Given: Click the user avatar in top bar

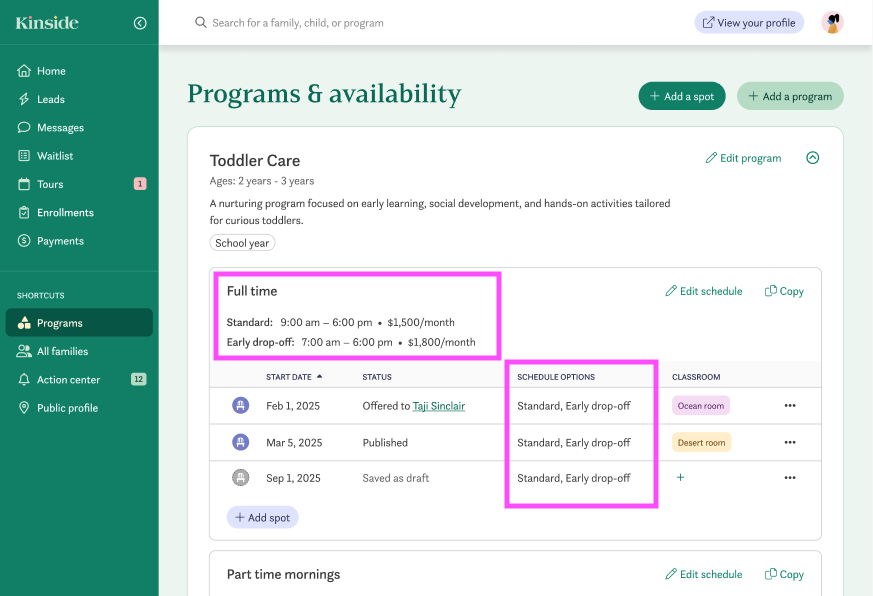Looking at the screenshot, I should (832, 23).
